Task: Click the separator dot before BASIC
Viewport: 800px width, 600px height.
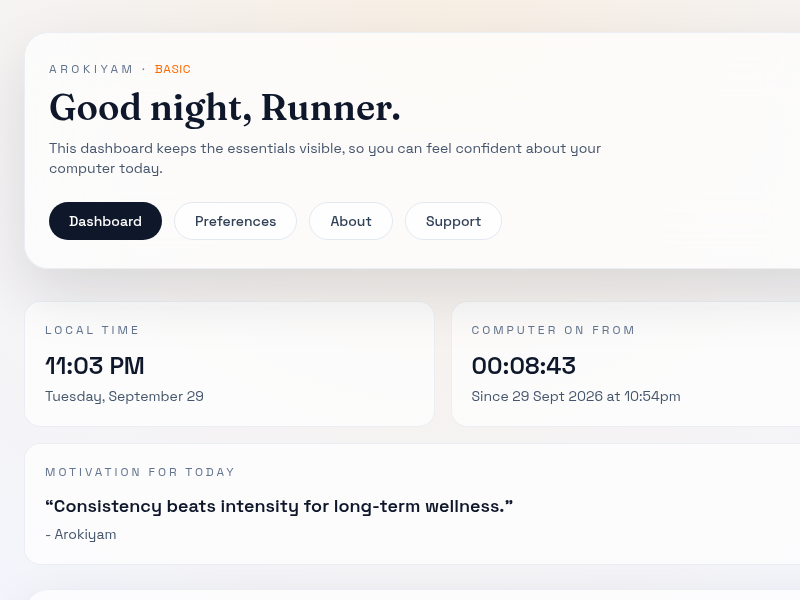Action: tap(144, 69)
